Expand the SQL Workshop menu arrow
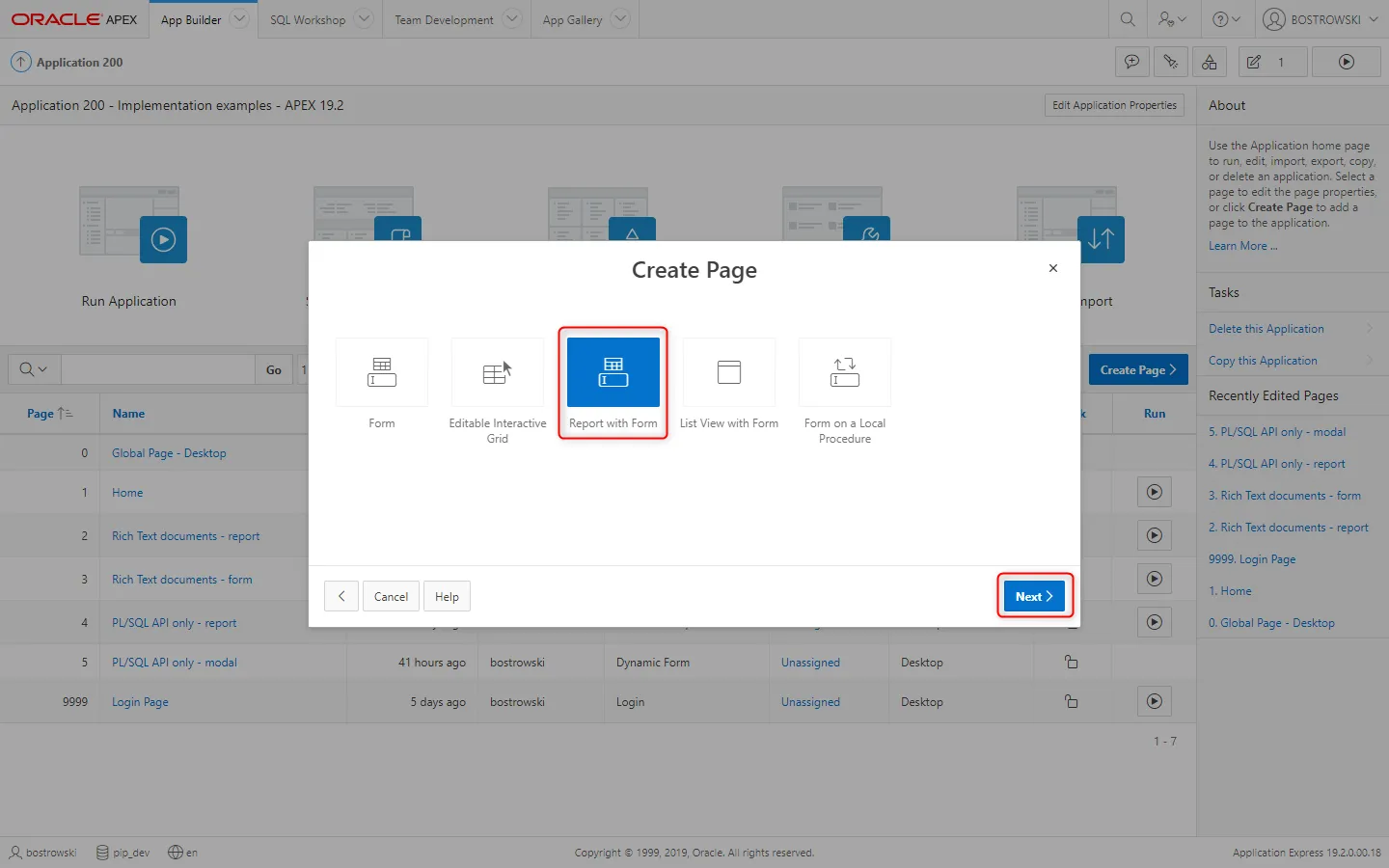 point(364,19)
